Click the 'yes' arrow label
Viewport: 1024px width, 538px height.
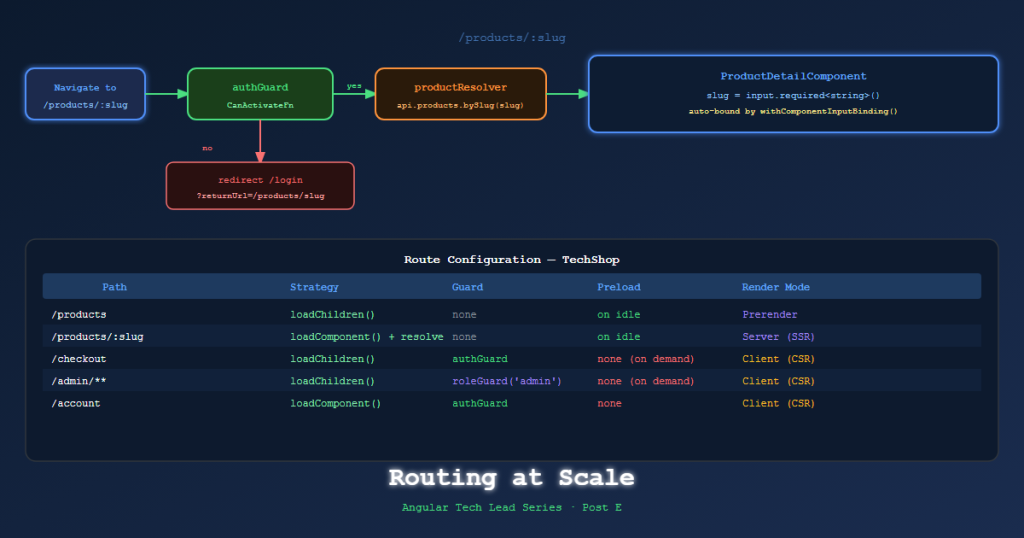coord(354,86)
